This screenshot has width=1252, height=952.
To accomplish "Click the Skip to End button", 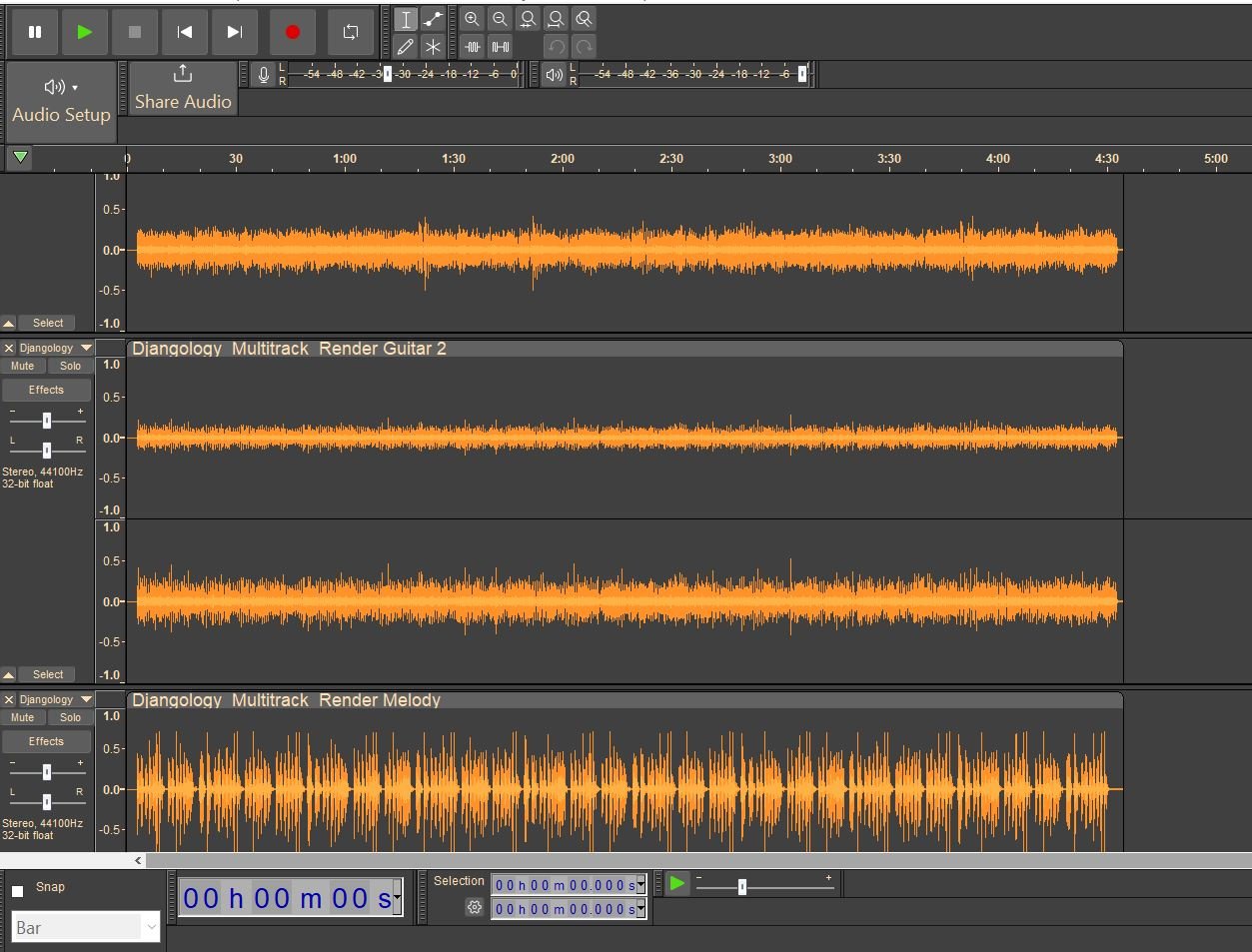I will pos(235,32).
